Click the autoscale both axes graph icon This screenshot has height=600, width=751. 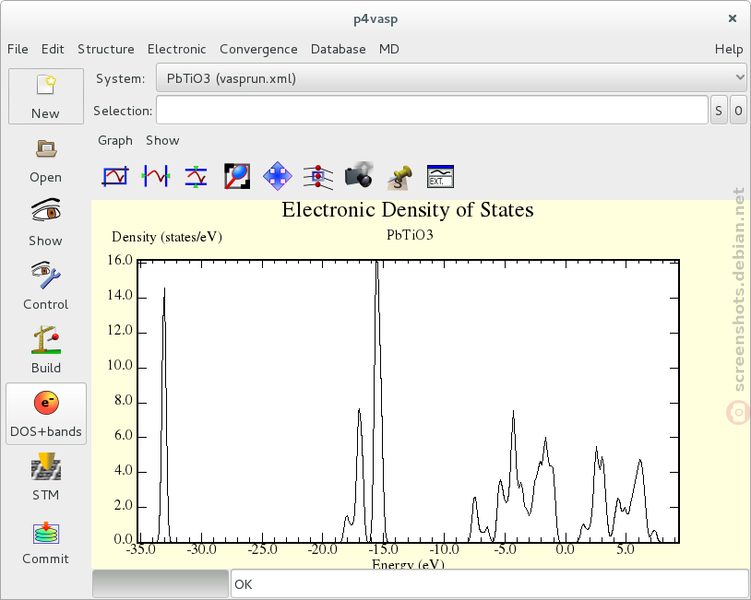click(115, 176)
